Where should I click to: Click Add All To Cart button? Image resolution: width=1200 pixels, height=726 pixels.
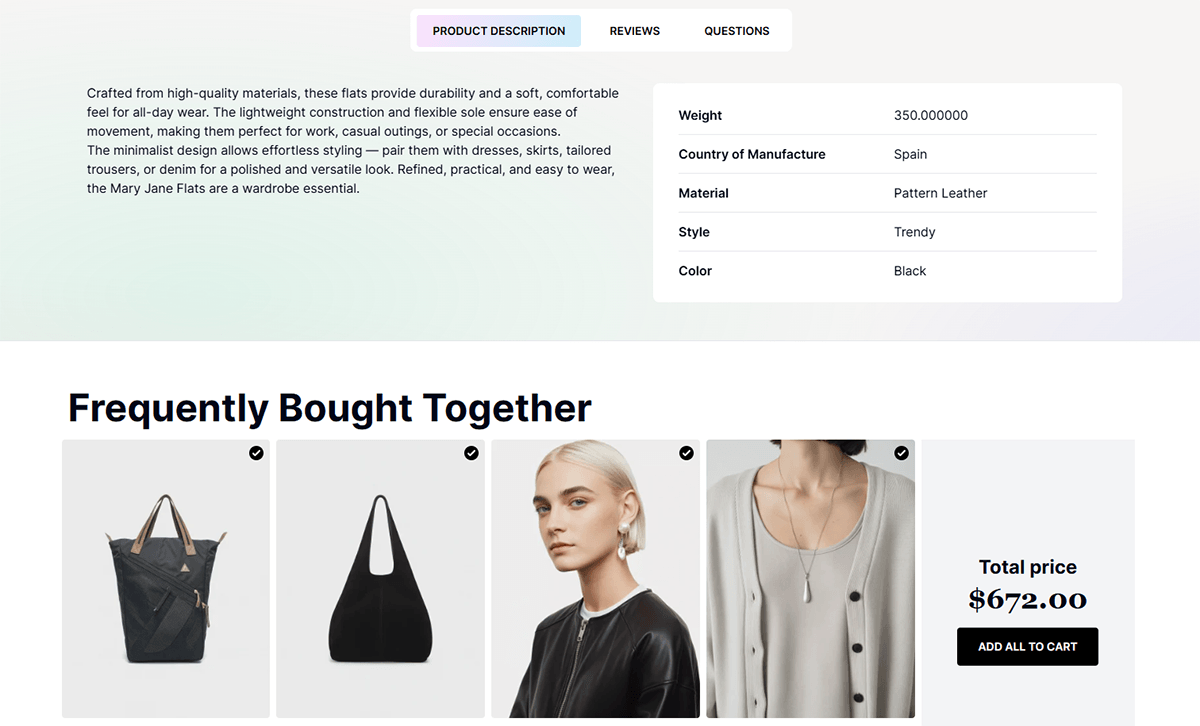1027,647
